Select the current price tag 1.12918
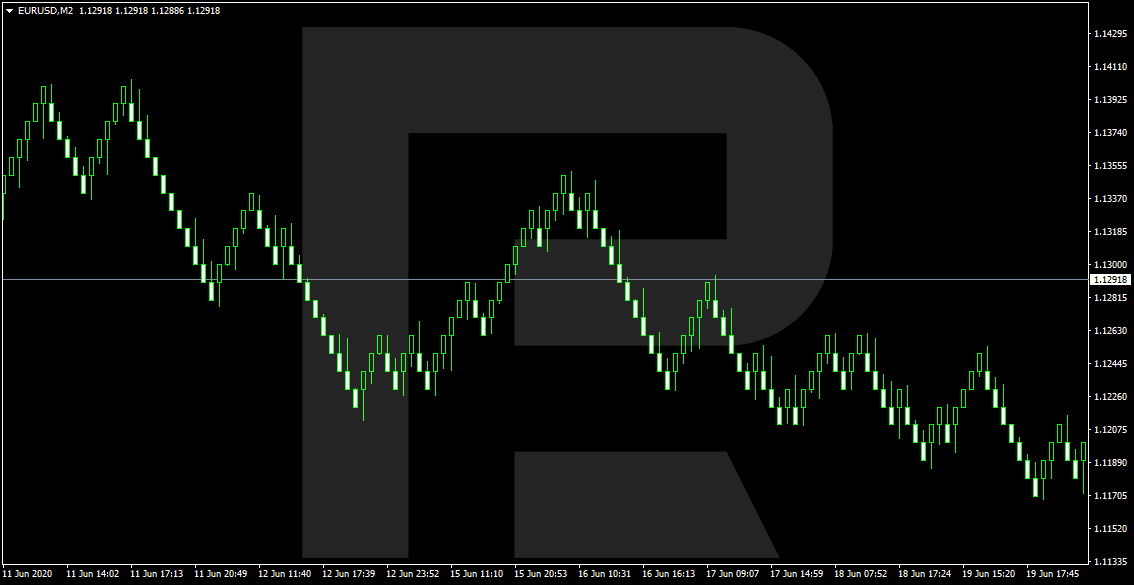This screenshot has width=1134, height=585. coord(1110,280)
